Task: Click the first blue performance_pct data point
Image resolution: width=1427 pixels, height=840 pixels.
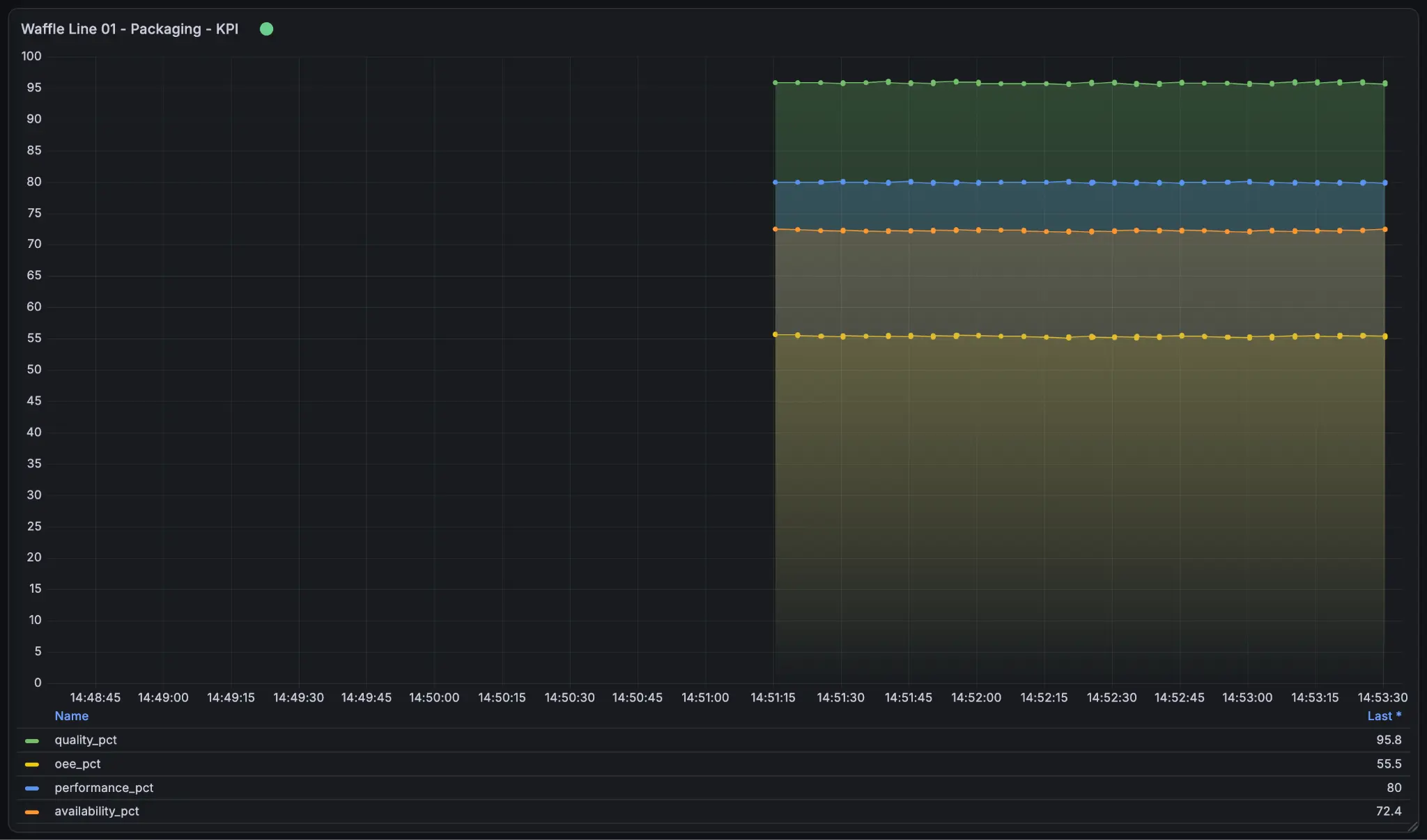Action: click(x=775, y=182)
